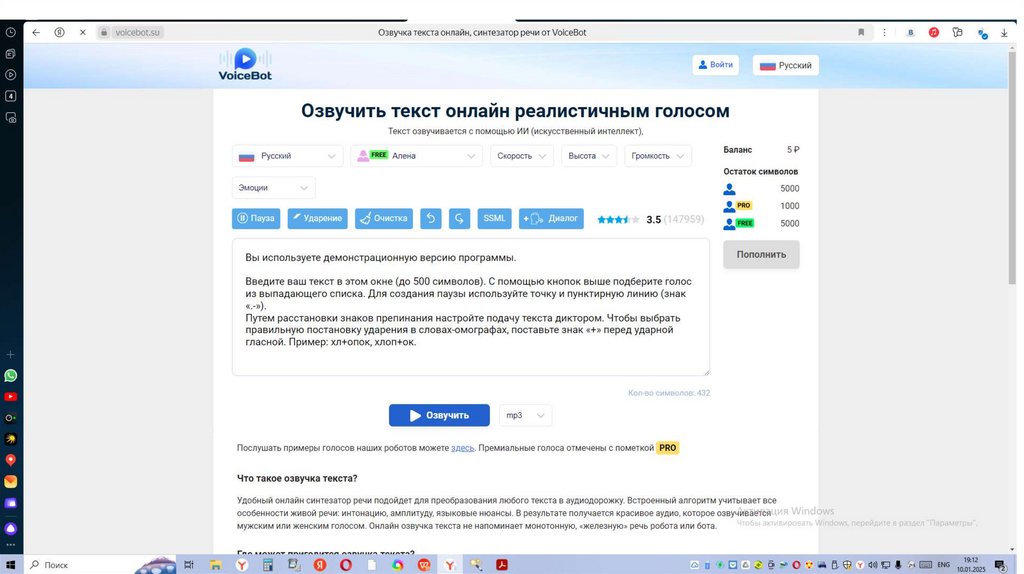Clear text with Очистка button
The width and height of the screenshot is (1024, 574).
384,218
